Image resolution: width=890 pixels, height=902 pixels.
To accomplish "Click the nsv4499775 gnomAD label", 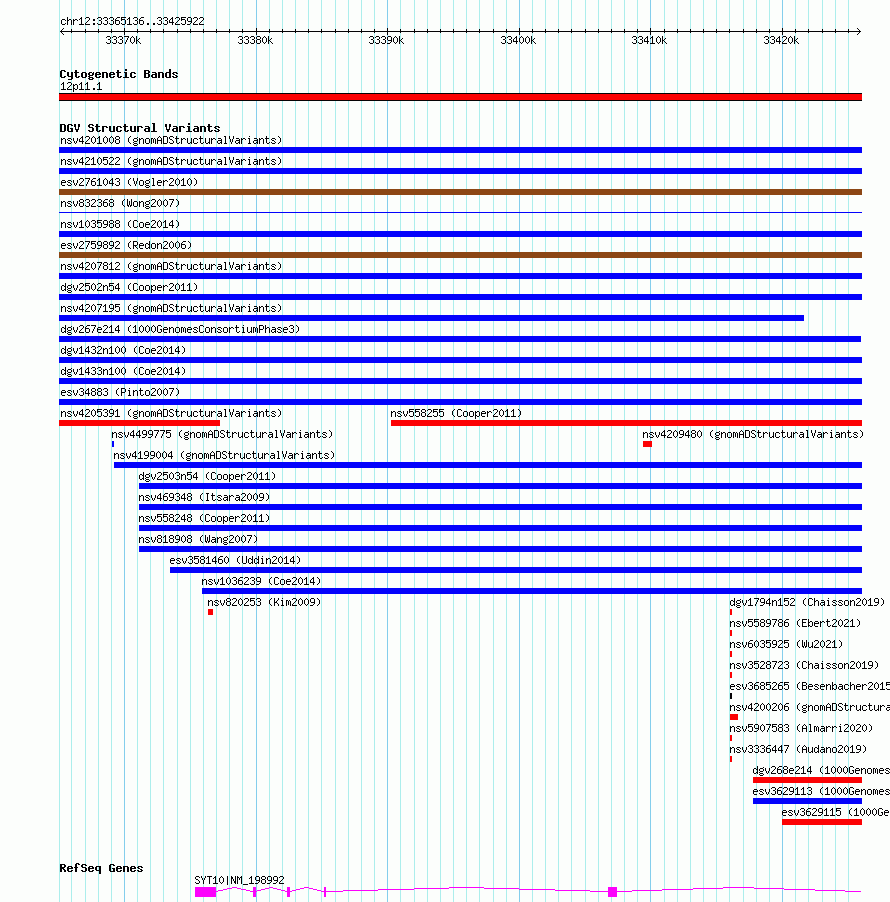I will [222, 434].
